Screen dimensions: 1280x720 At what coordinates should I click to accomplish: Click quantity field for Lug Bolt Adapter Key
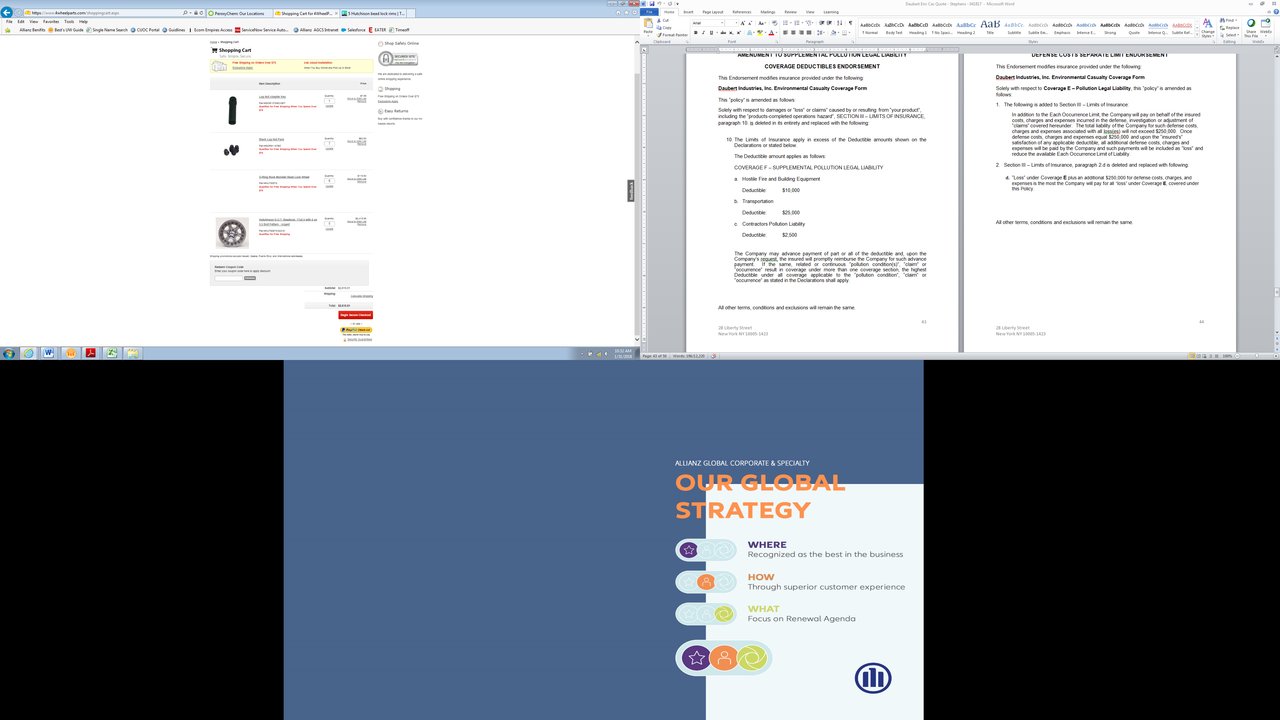(329, 101)
